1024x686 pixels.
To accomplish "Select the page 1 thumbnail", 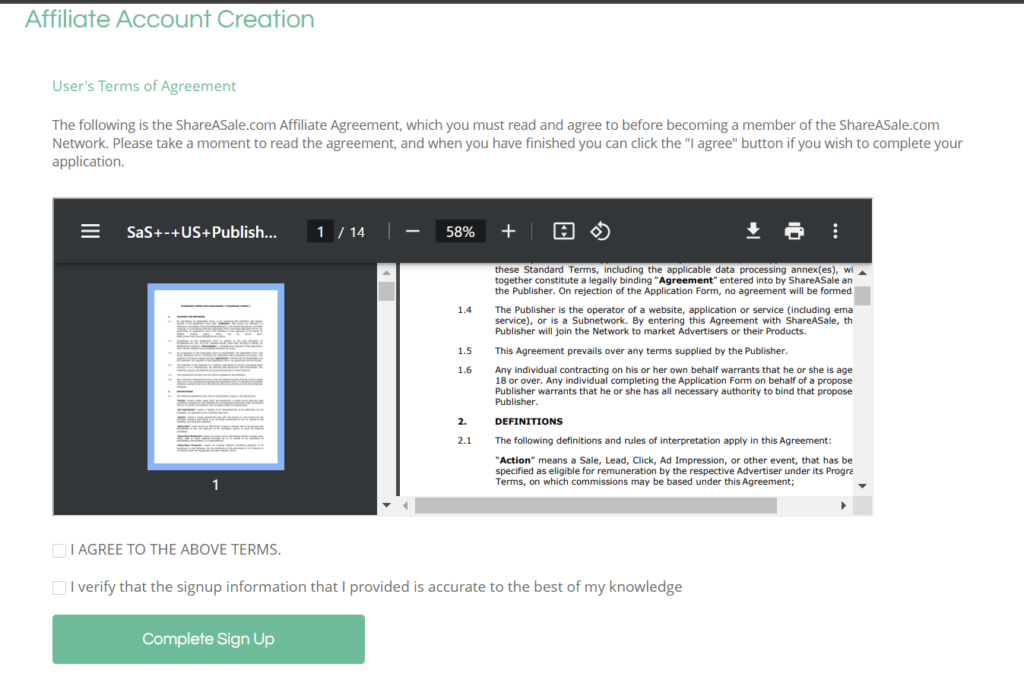I will coord(216,376).
